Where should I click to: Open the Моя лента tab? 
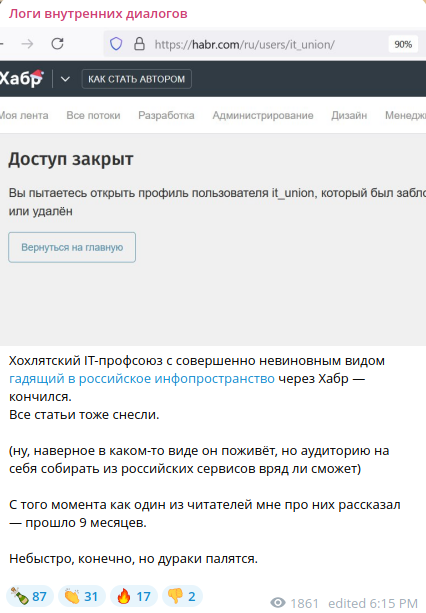tap(24, 115)
